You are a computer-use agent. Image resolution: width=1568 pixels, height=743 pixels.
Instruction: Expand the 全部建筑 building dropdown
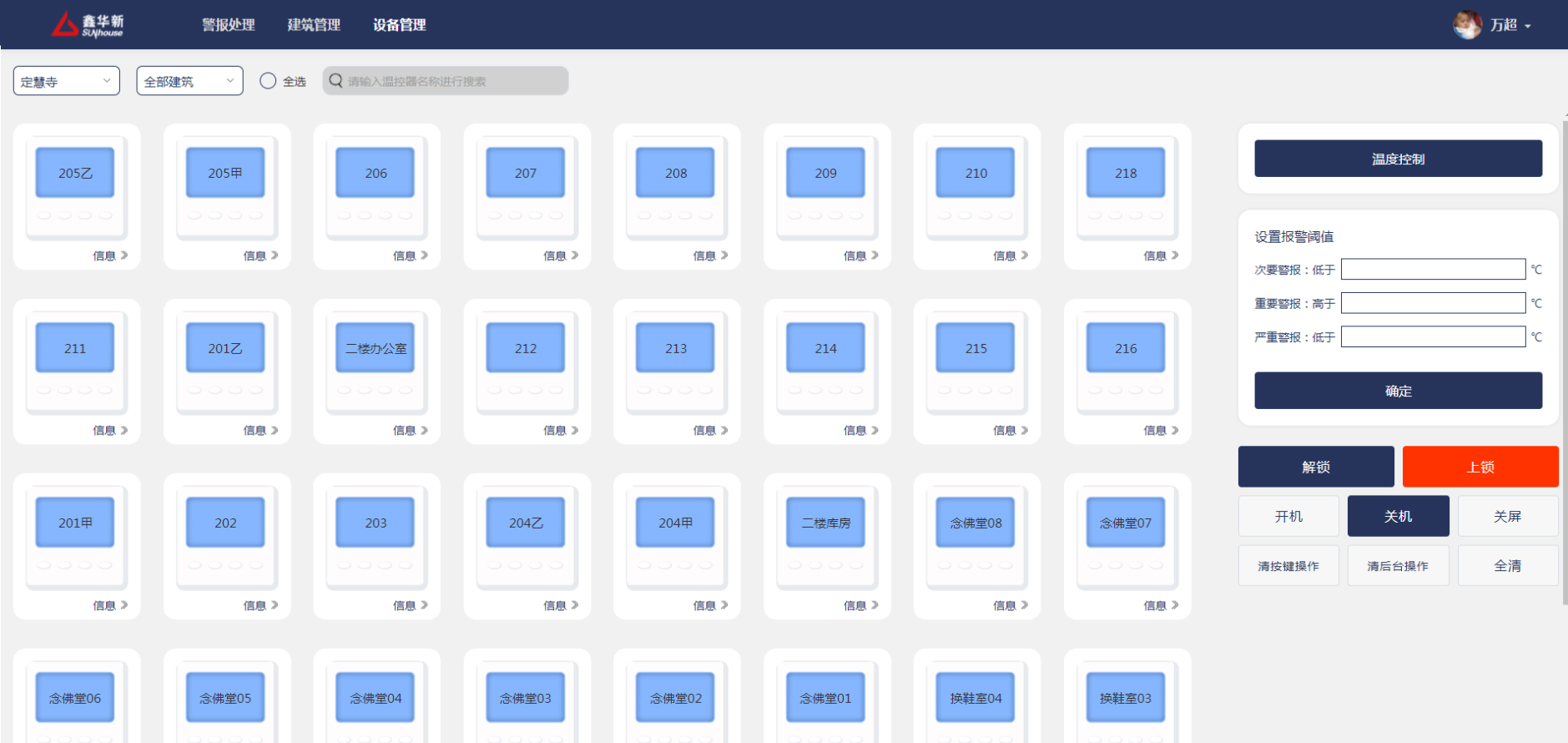[189, 81]
